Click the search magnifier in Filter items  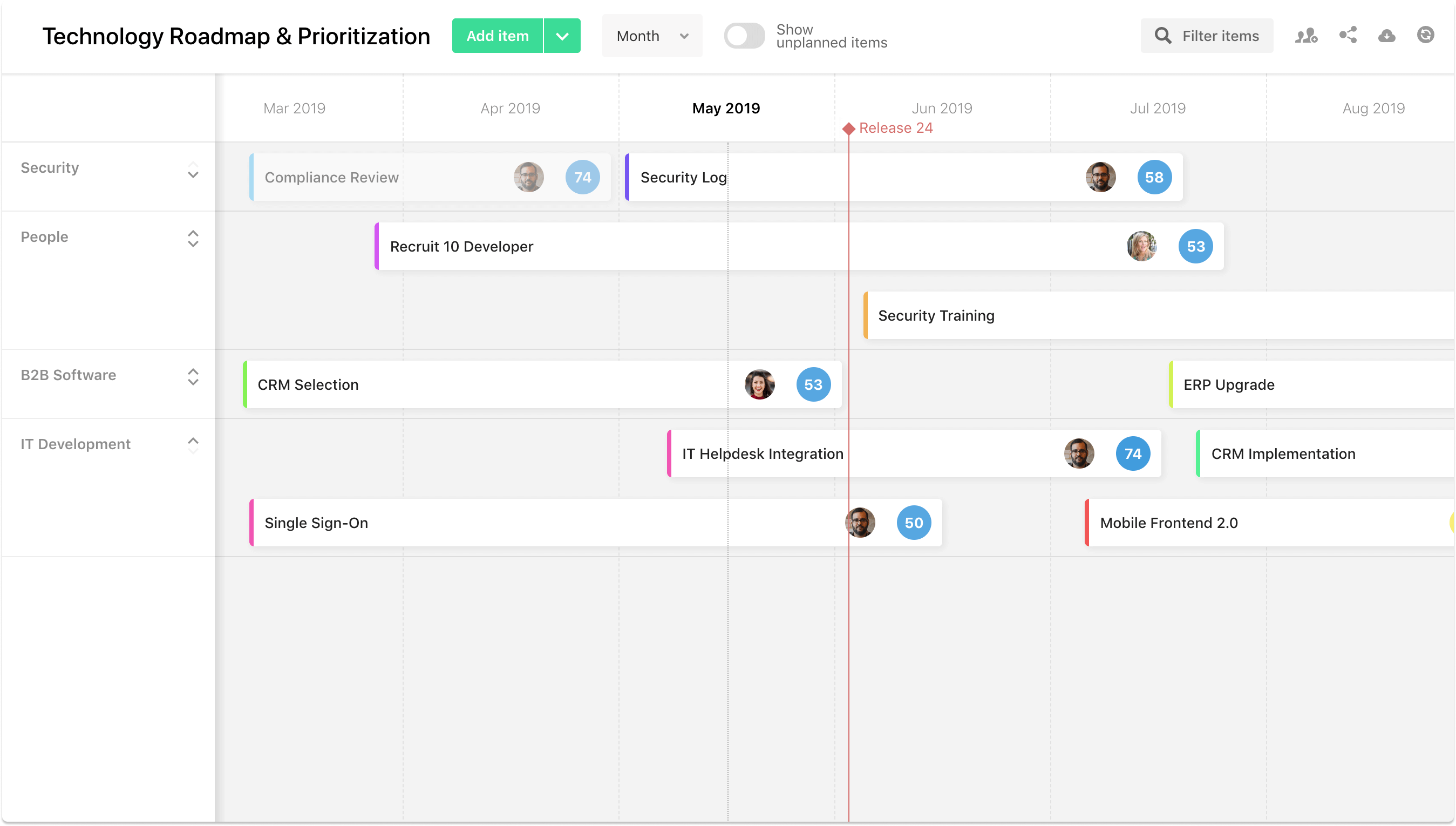tap(1164, 35)
